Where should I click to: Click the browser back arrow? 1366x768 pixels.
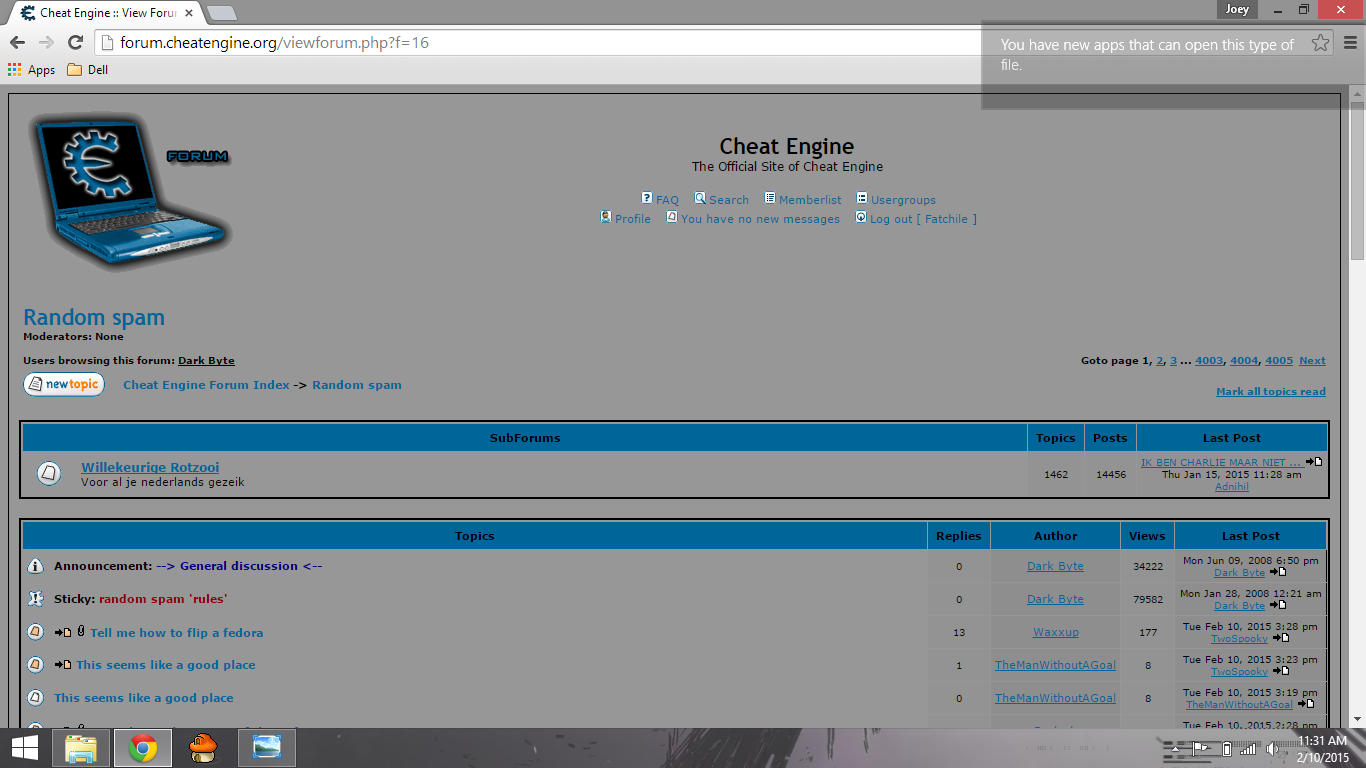17,42
